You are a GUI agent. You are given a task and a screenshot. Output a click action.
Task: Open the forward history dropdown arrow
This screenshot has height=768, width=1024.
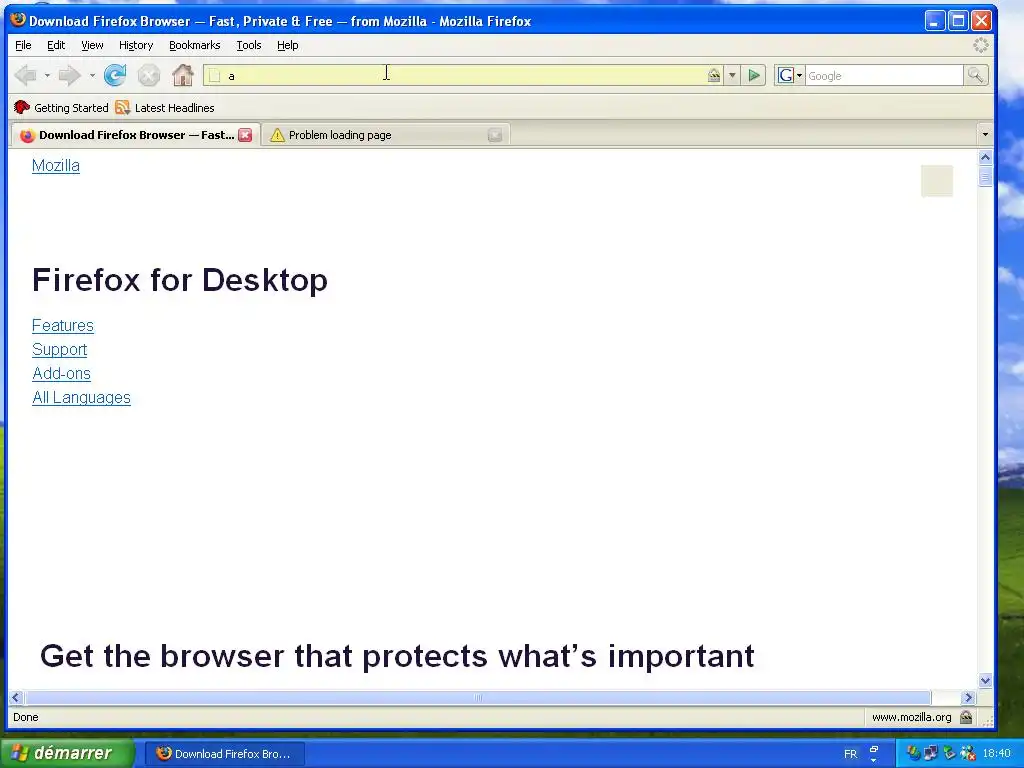point(92,76)
